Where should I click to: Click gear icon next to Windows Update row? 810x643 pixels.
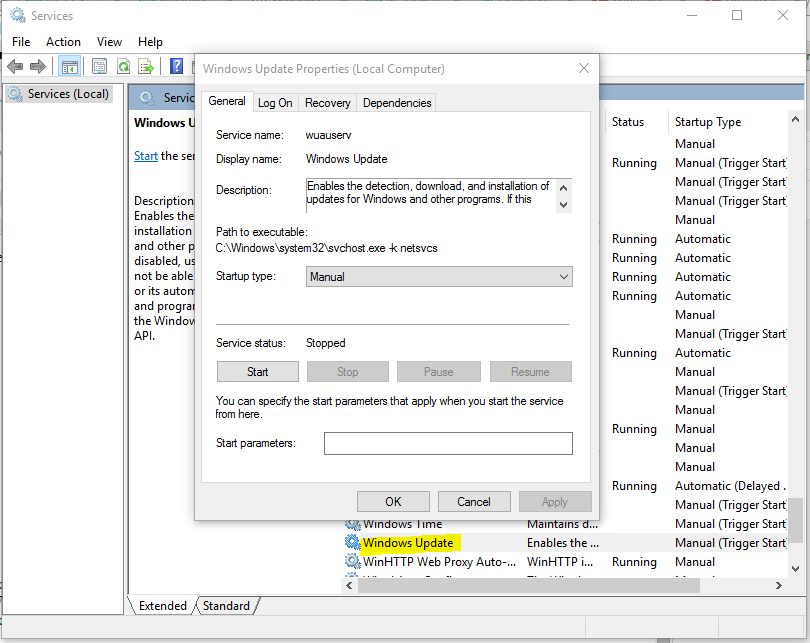click(x=352, y=542)
